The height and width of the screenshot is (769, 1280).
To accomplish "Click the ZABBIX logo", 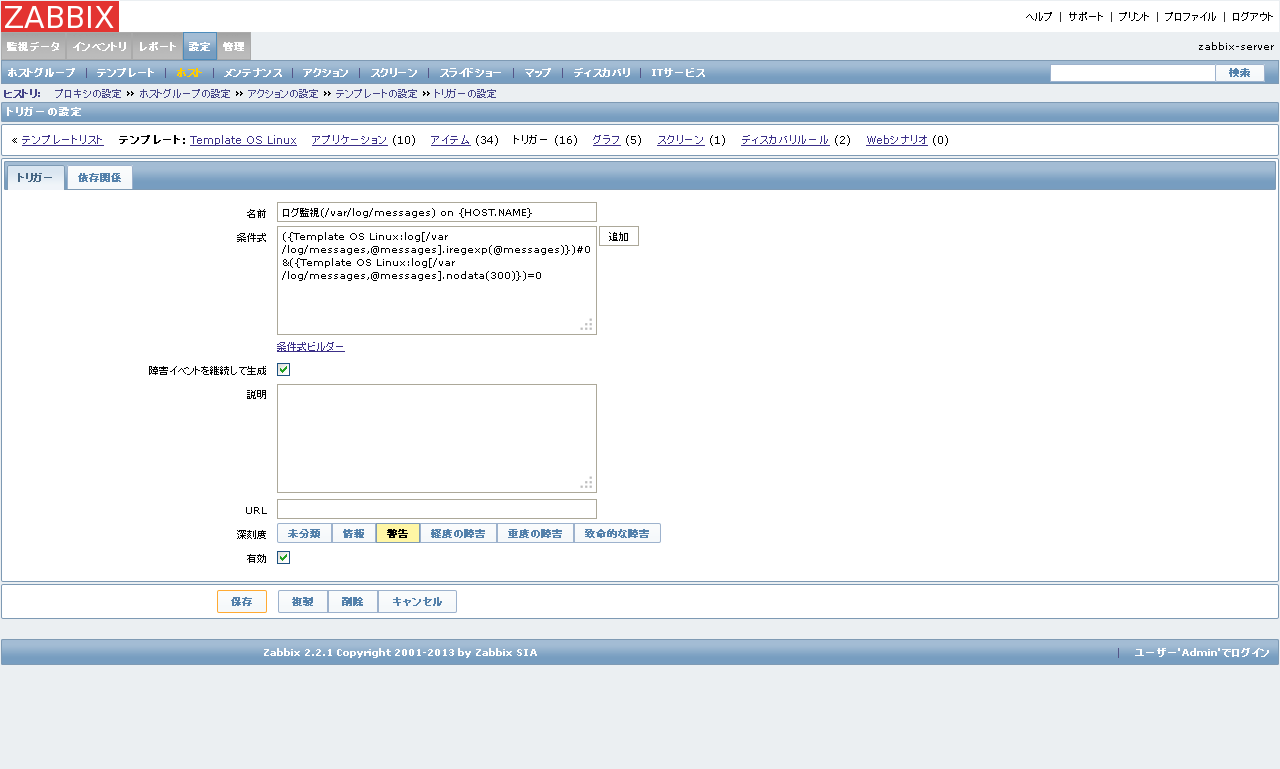I will point(60,16).
